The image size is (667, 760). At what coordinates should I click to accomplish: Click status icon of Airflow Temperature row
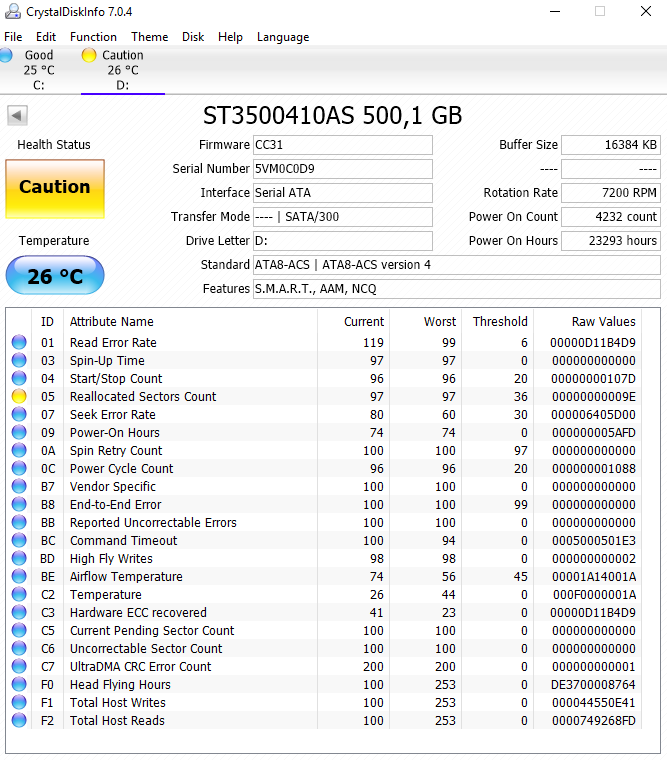point(19,576)
